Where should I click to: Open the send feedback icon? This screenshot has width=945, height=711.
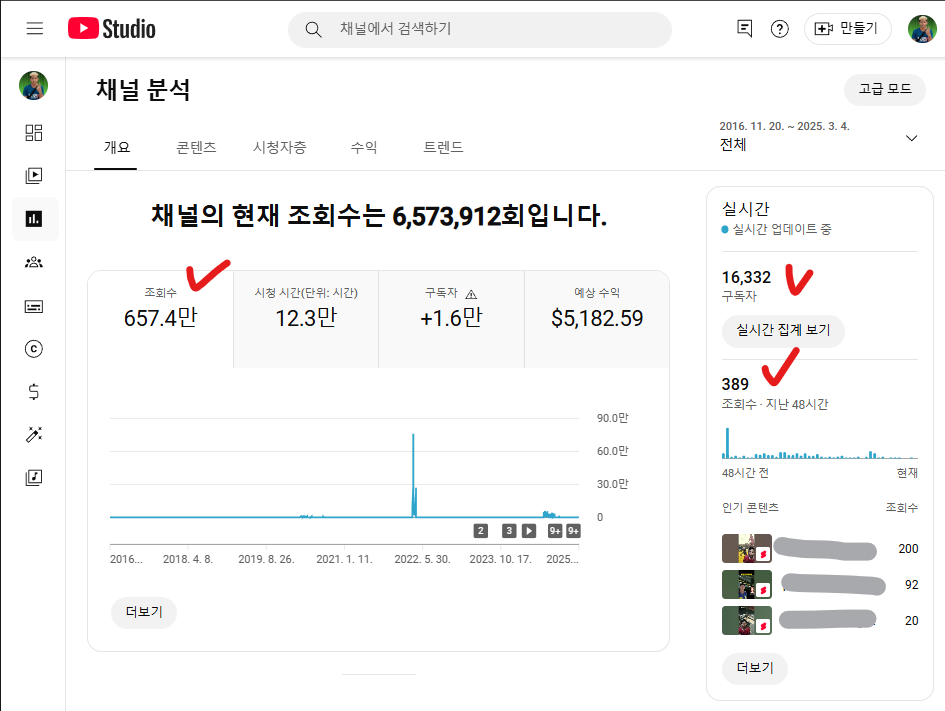[744, 28]
